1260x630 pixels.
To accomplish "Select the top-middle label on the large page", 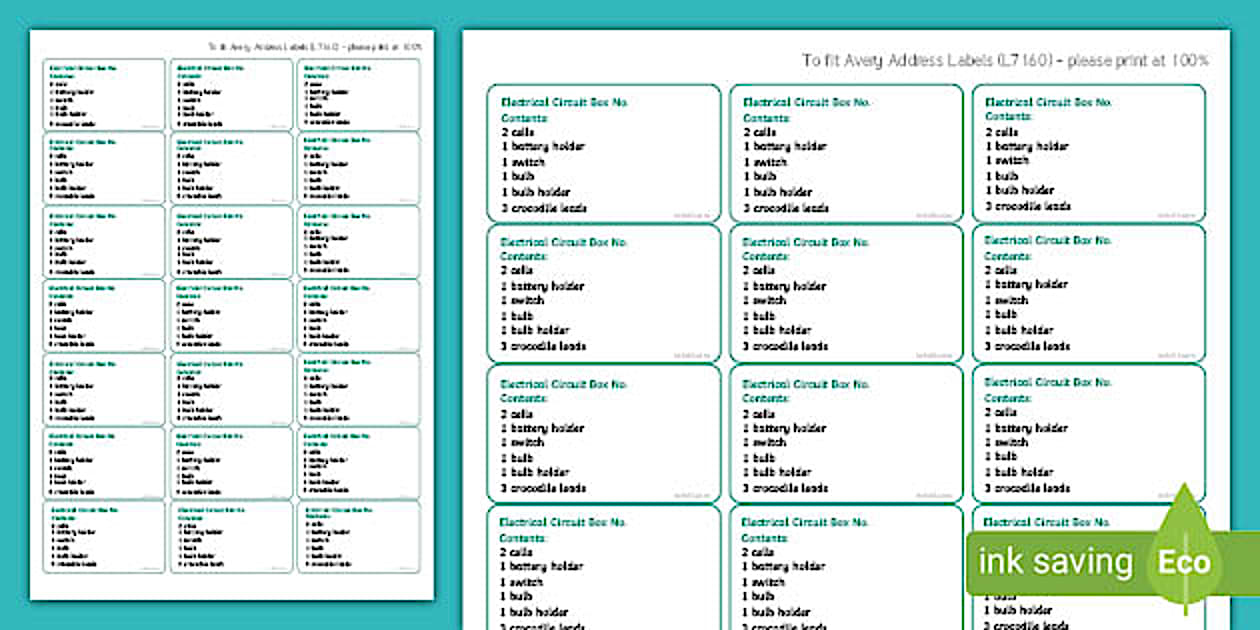I will [x=846, y=153].
